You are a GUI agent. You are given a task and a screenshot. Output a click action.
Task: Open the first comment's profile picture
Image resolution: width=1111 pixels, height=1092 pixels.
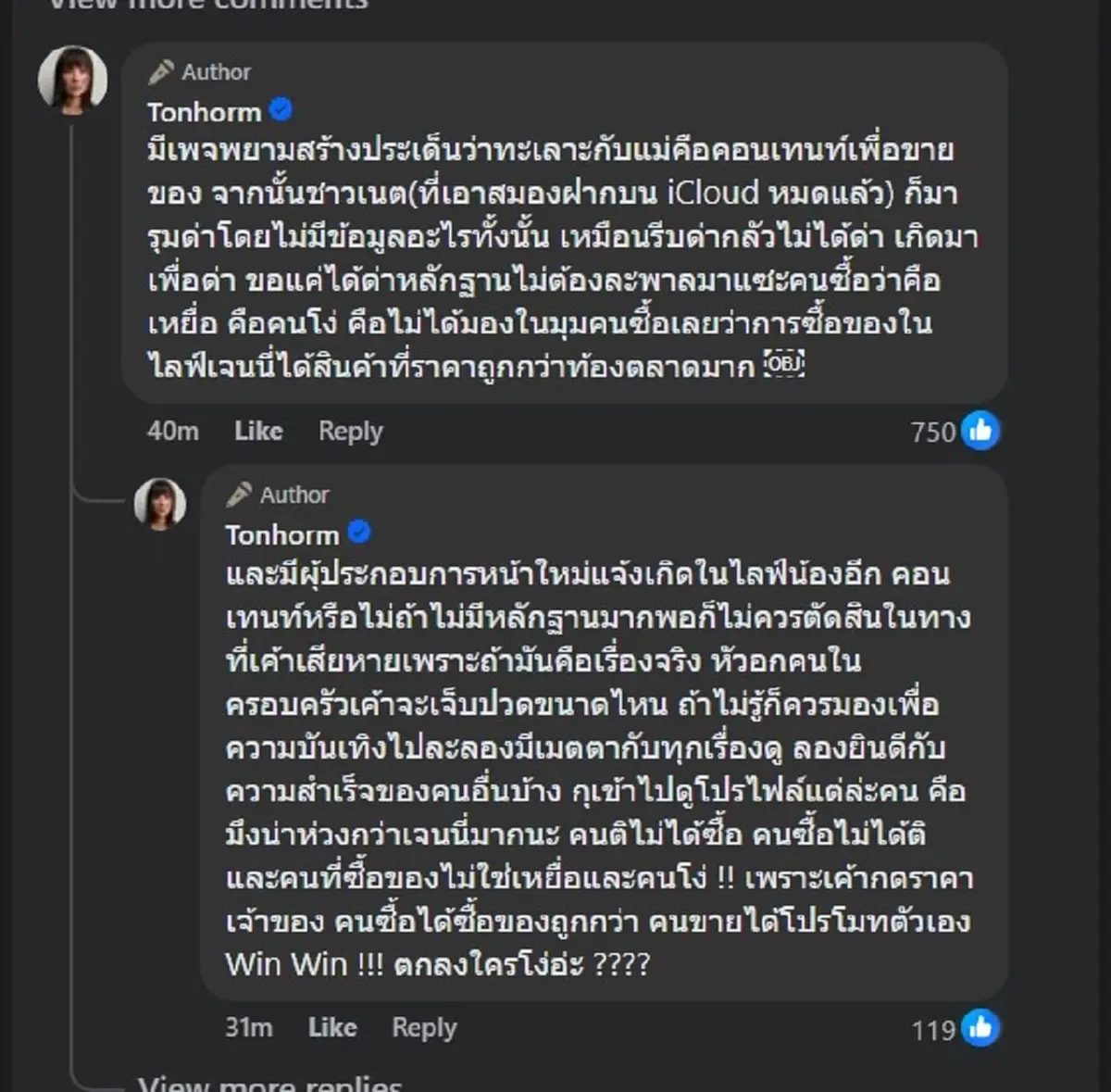[x=72, y=80]
